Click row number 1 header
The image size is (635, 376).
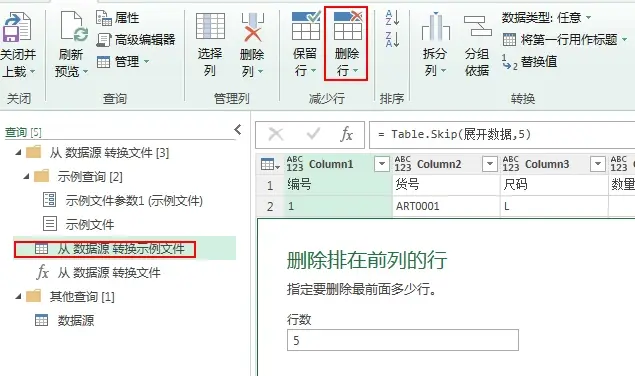click(x=270, y=186)
